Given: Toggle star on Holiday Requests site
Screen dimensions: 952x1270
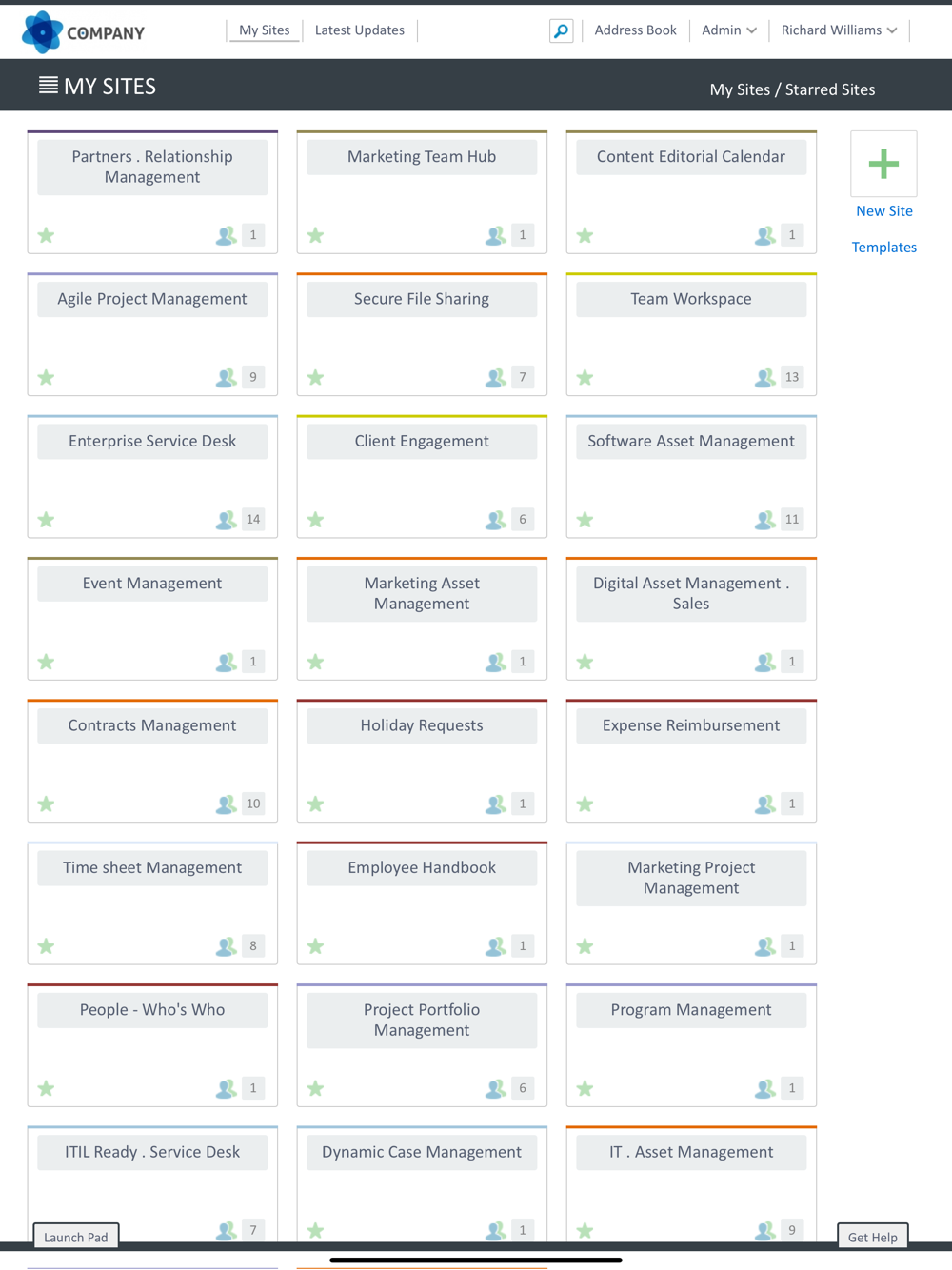Looking at the screenshot, I should (316, 804).
